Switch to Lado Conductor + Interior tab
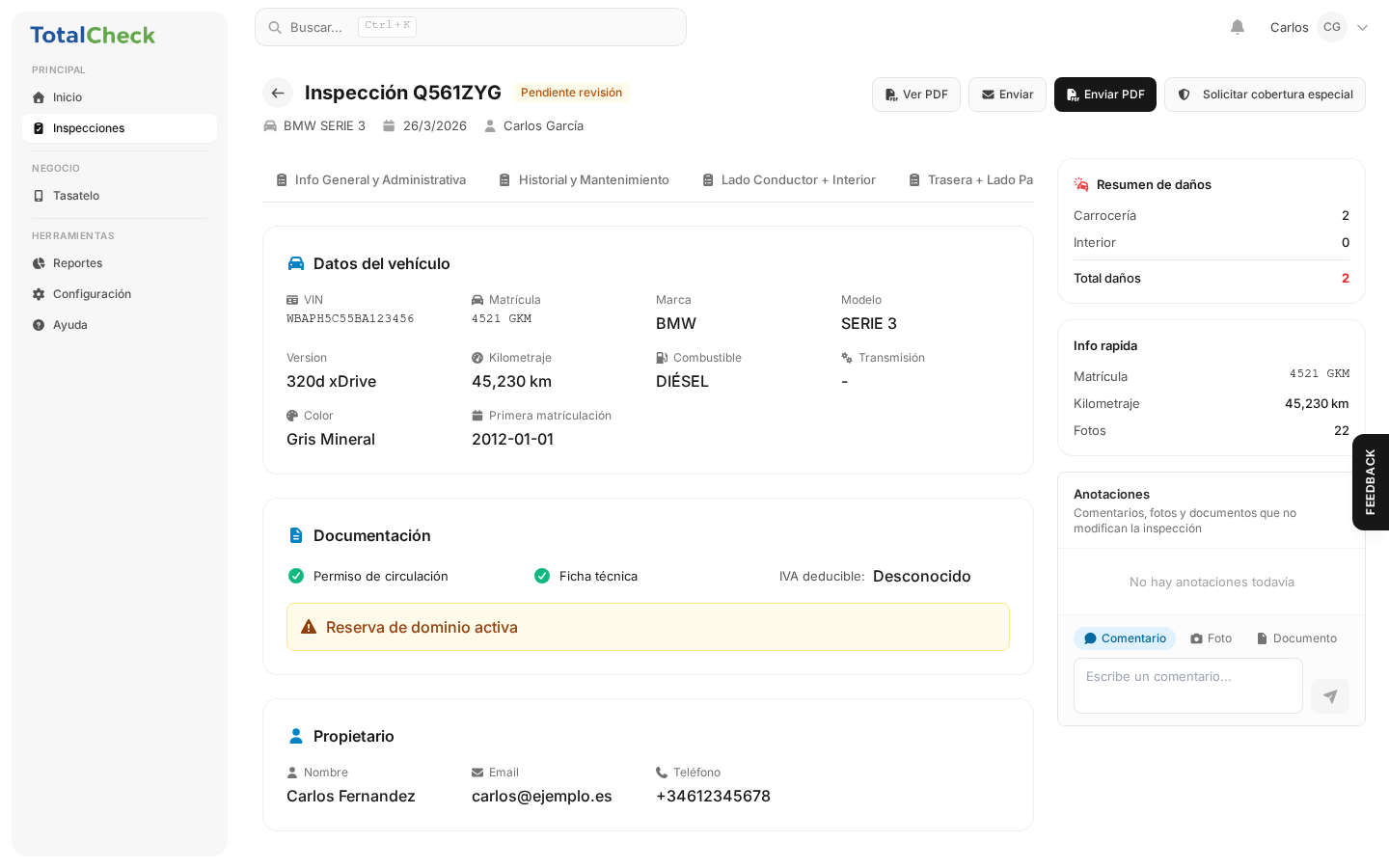This screenshot has height=868, width=1389. (788, 180)
